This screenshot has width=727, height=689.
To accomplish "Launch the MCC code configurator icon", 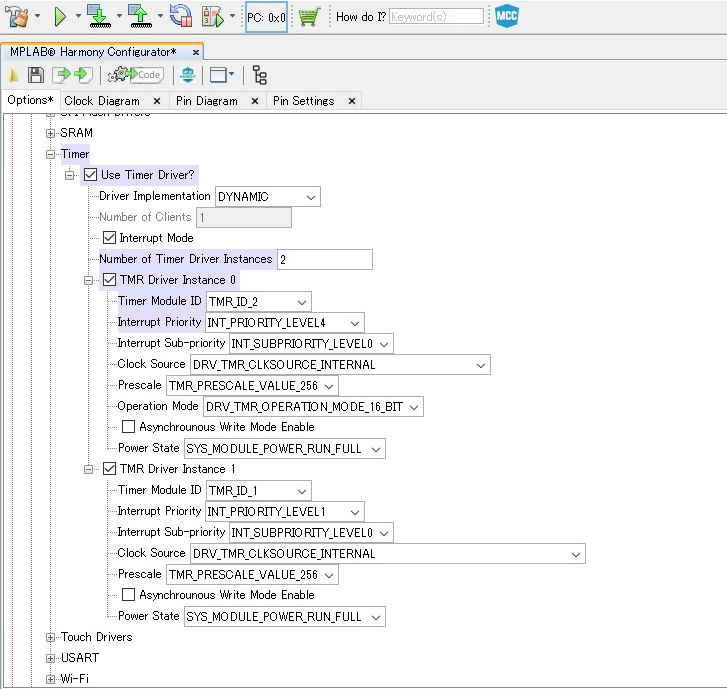I will [506, 17].
